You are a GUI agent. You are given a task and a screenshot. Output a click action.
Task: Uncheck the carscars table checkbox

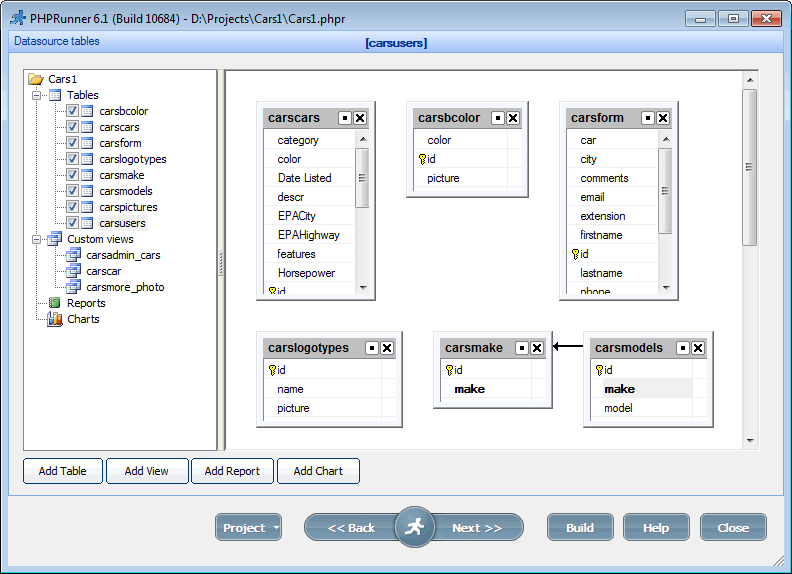[x=72, y=127]
